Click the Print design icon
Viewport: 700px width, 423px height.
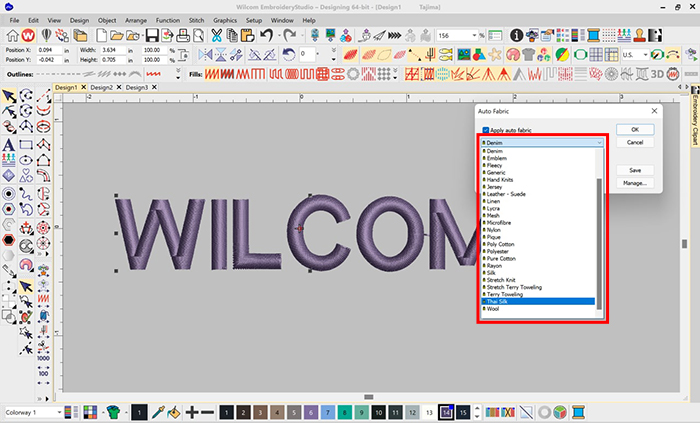(183, 35)
